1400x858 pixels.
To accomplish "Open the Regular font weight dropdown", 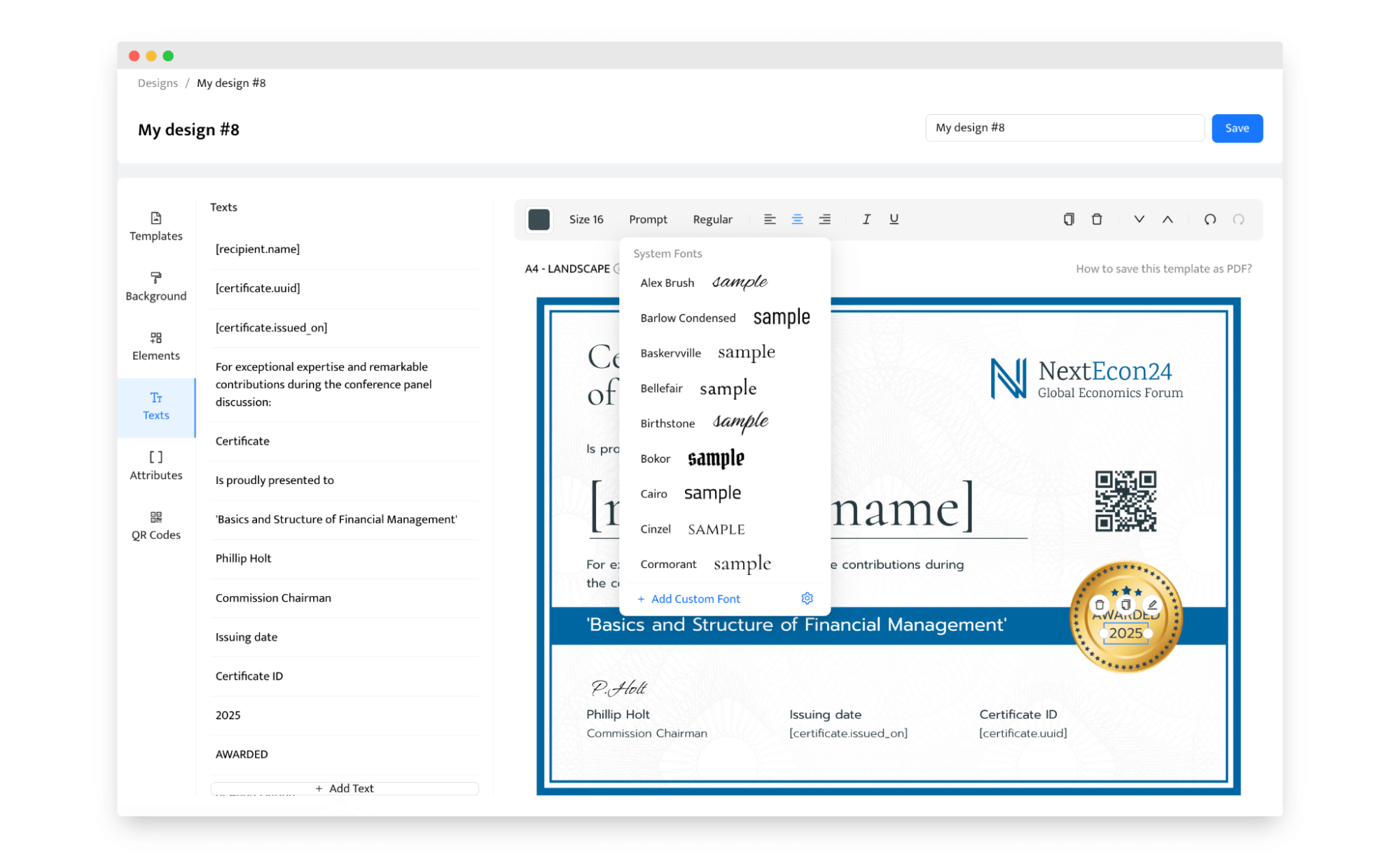I will (x=712, y=219).
